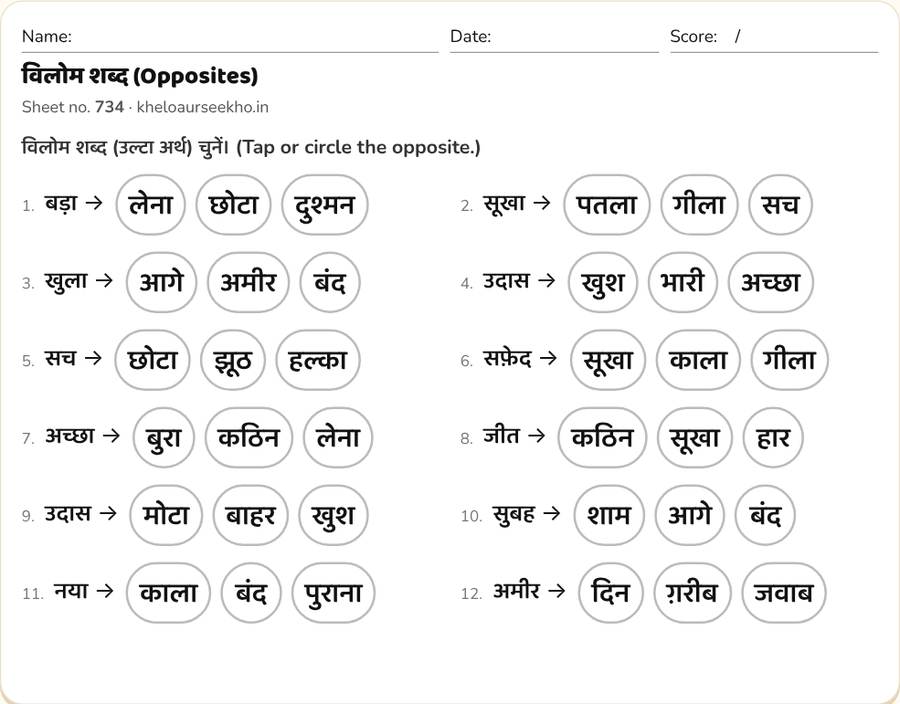Viewport: 900px width, 704px height.
Task: Choose शाम as opposite of सुबह in question 10
Action: click(609, 515)
